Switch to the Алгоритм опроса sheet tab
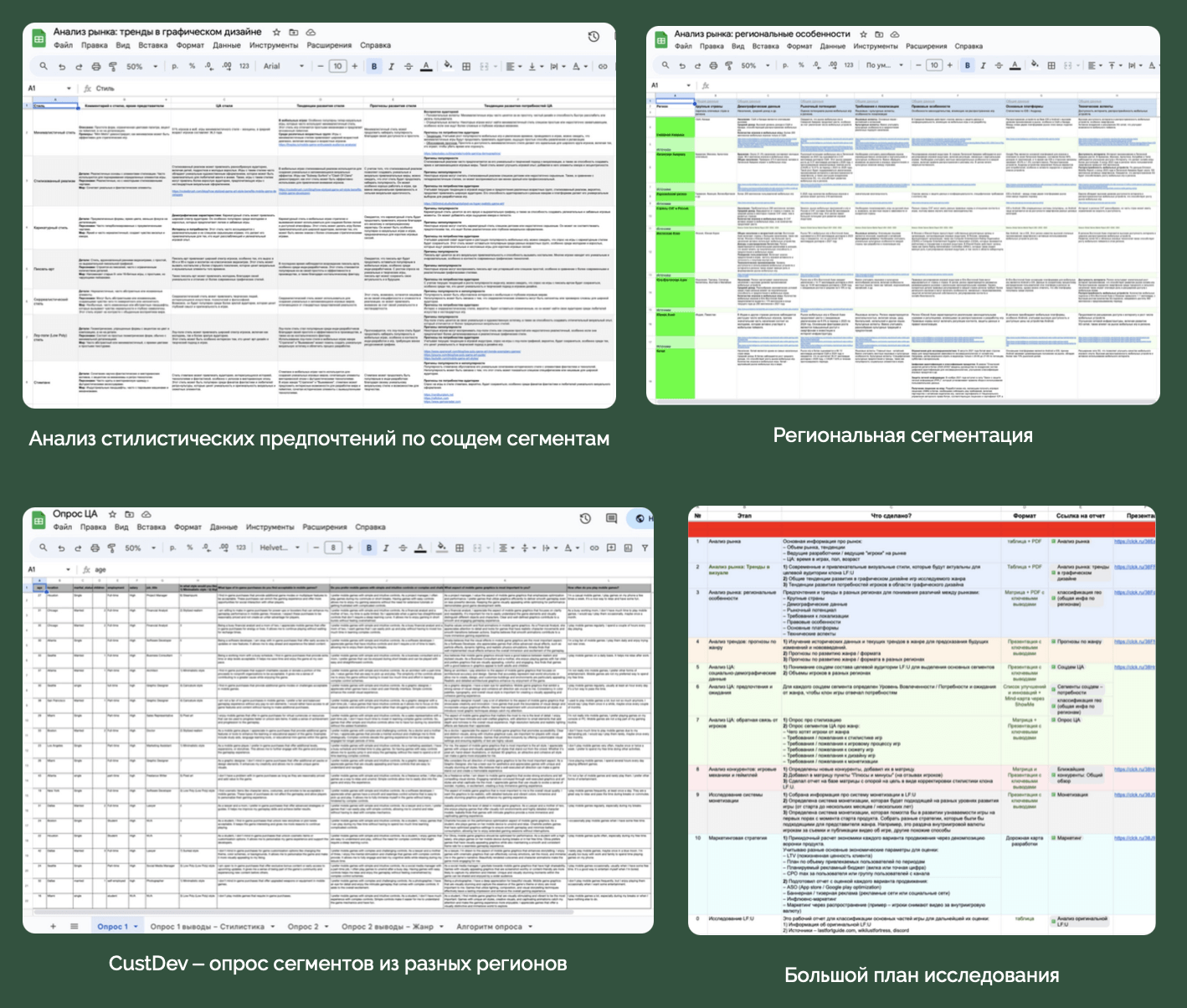The height and width of the screenshot is (1008, 1187). [x=489, y=927]
